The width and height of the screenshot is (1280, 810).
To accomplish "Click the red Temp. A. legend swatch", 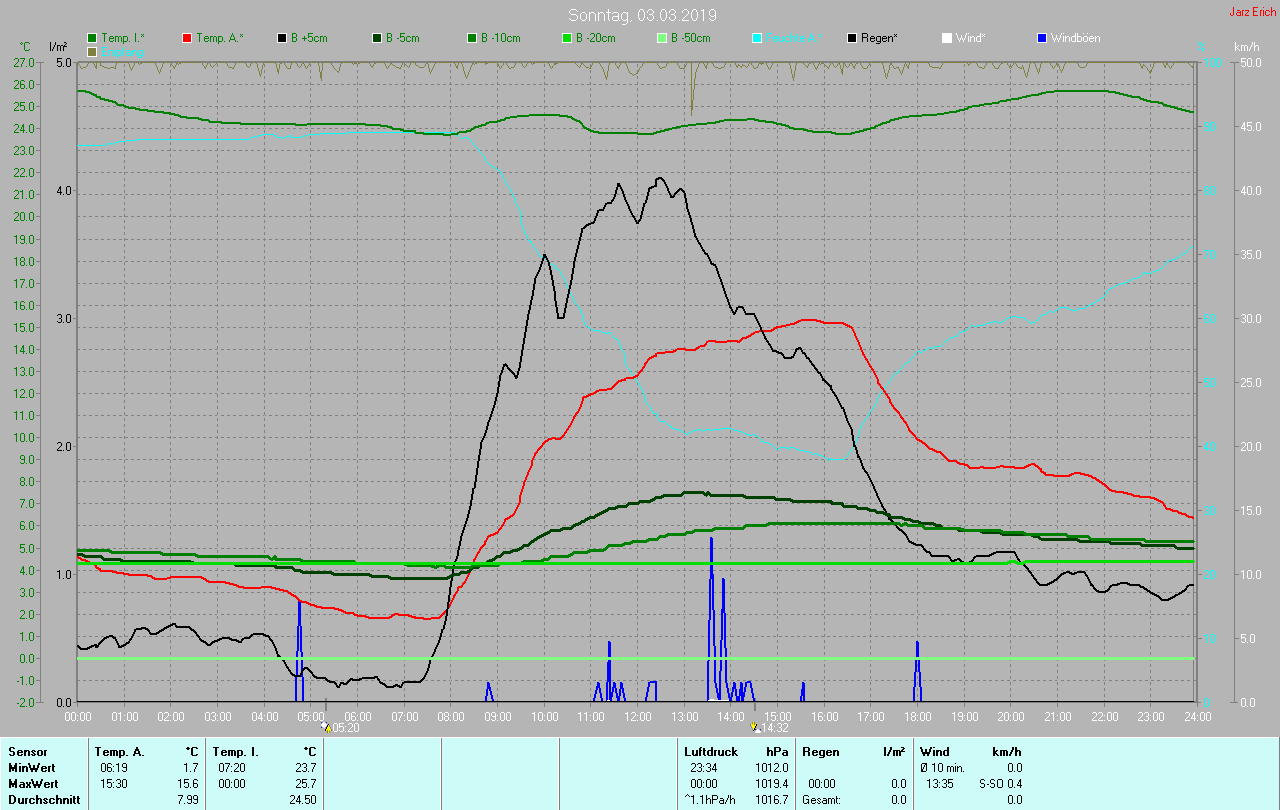I will [187, 38].
